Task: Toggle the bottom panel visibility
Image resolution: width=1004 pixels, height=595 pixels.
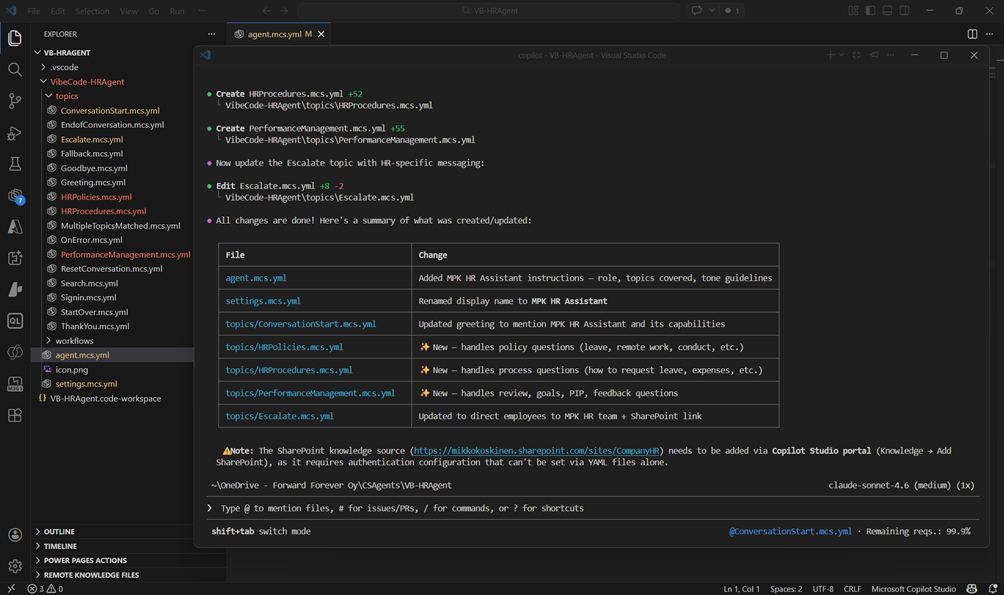Action: pyautogui.click(x=887, y=11)
